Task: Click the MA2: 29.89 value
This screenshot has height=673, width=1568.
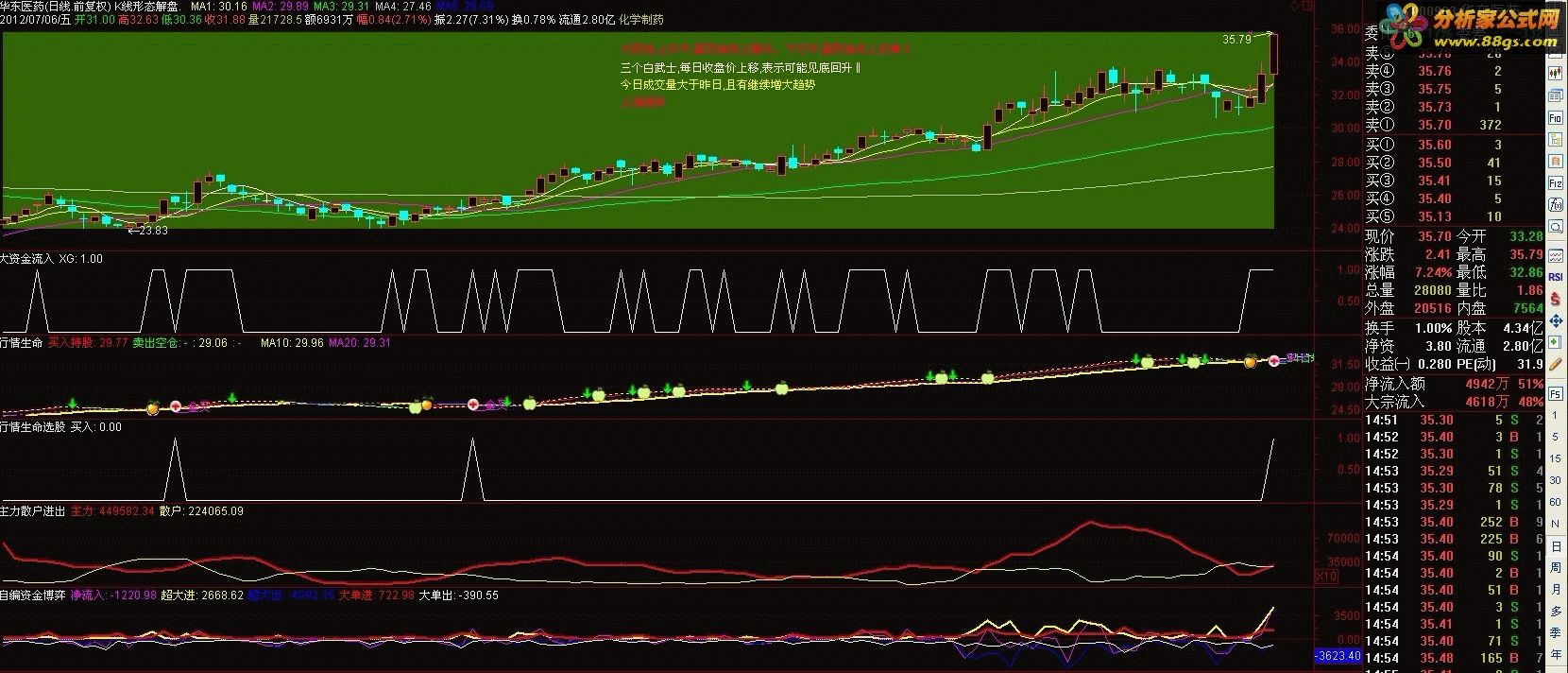Action: (281, 6)
